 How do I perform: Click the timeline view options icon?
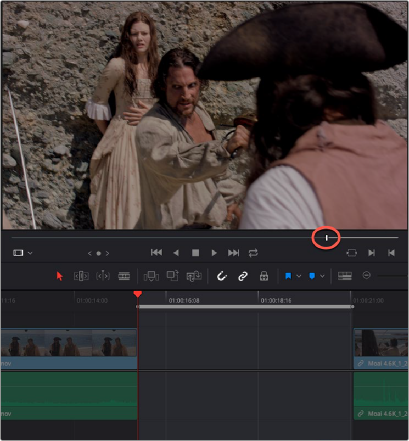click(345, 276)
